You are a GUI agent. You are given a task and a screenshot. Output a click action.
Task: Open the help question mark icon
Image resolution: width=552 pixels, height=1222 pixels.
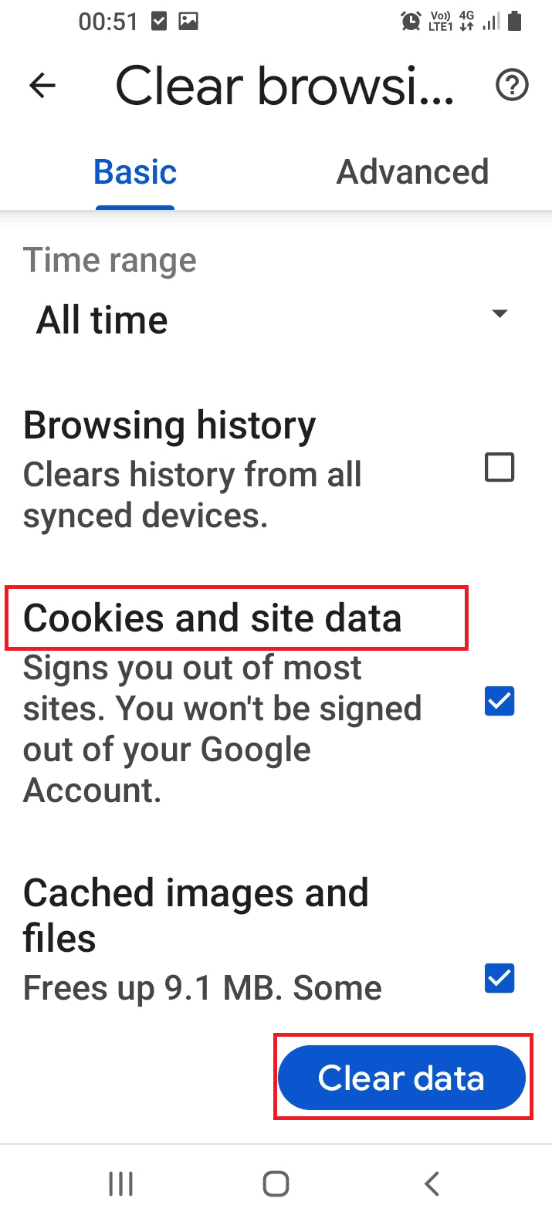[x=512, y=86]
